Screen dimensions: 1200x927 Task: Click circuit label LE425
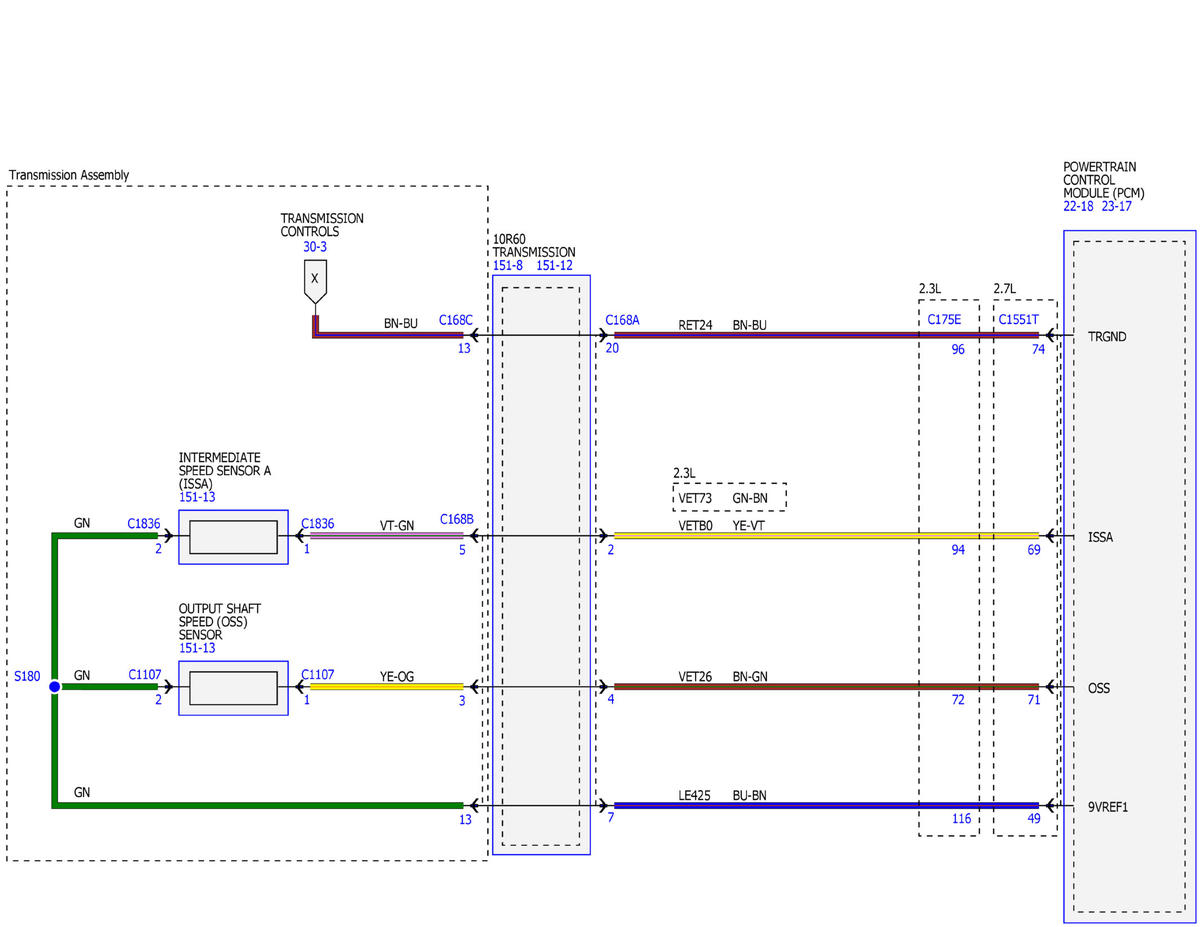tap(694, 796)
